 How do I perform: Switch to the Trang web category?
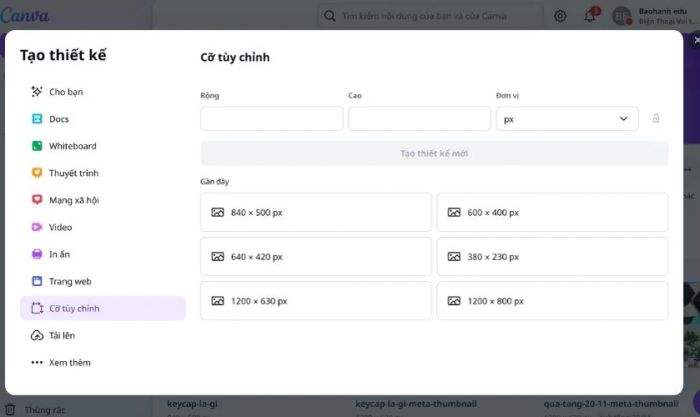tap(70, 281)
